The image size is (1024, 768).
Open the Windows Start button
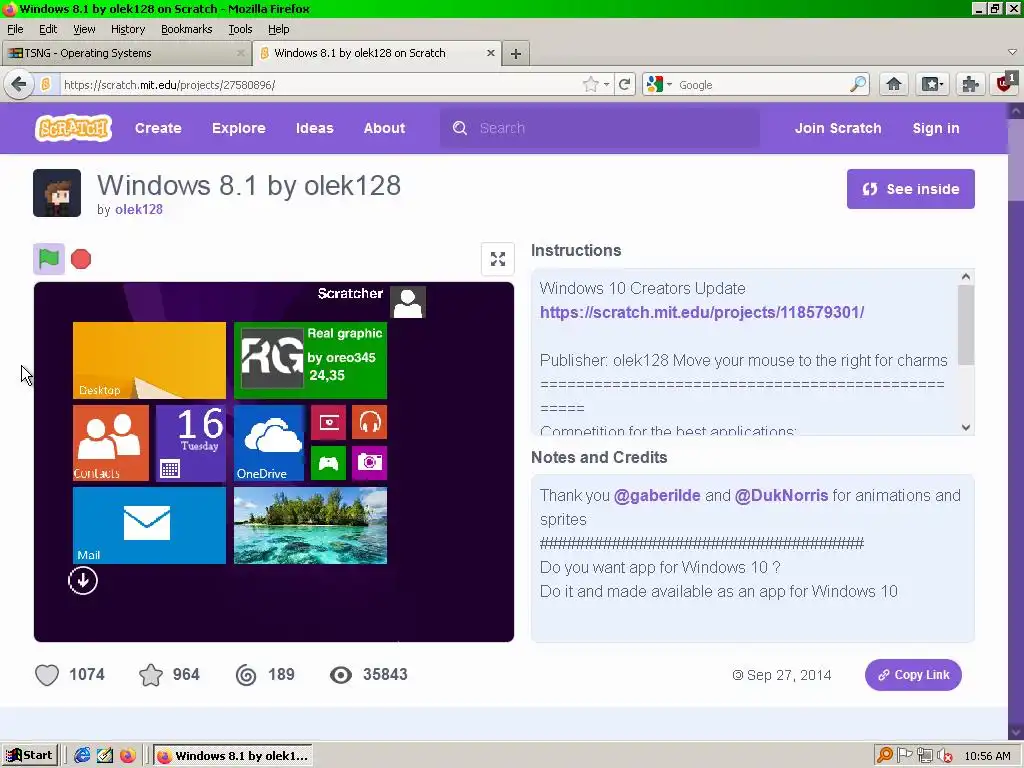[x=30, y=756]
